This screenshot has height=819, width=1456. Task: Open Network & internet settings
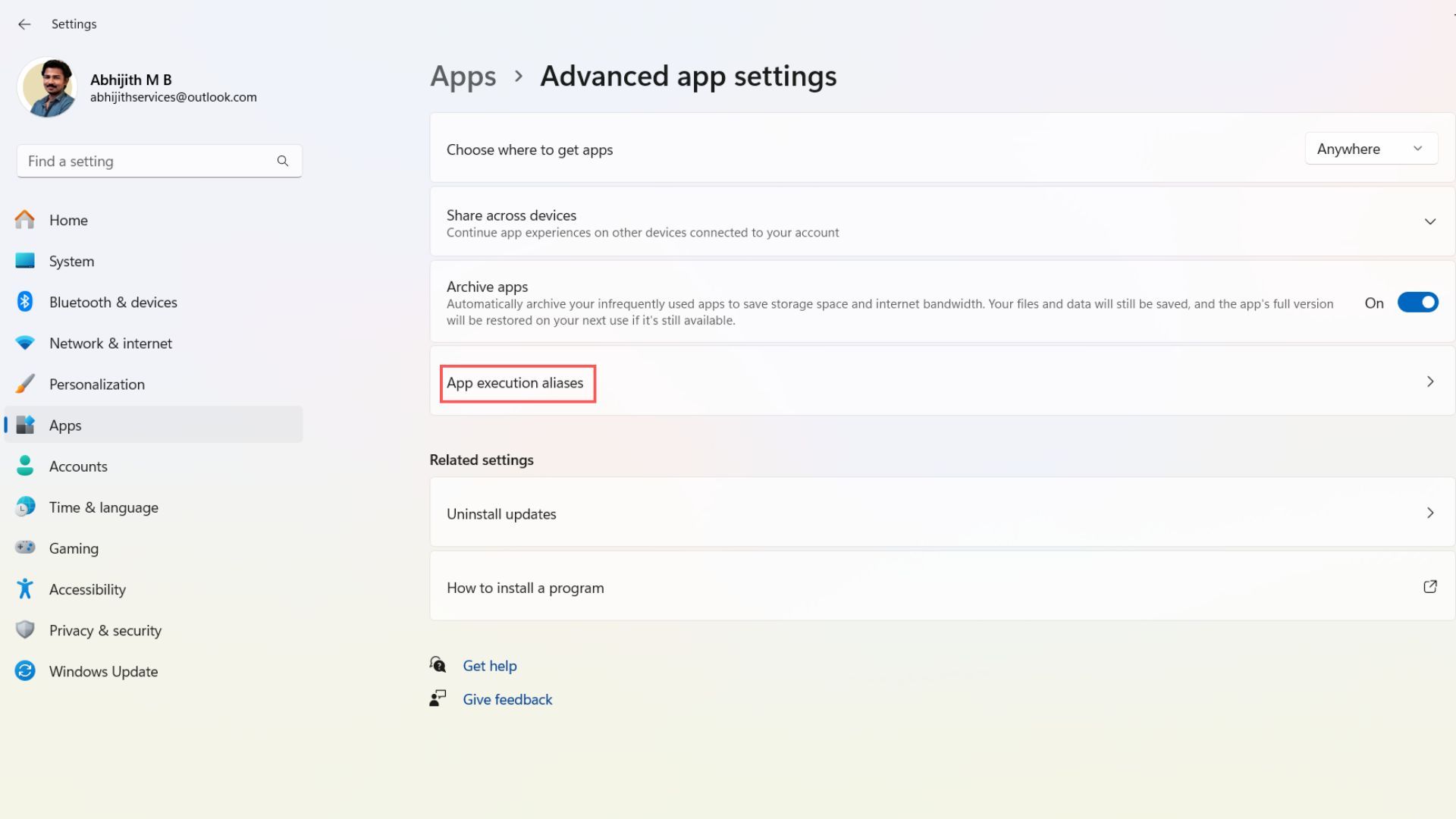[110, 343]
